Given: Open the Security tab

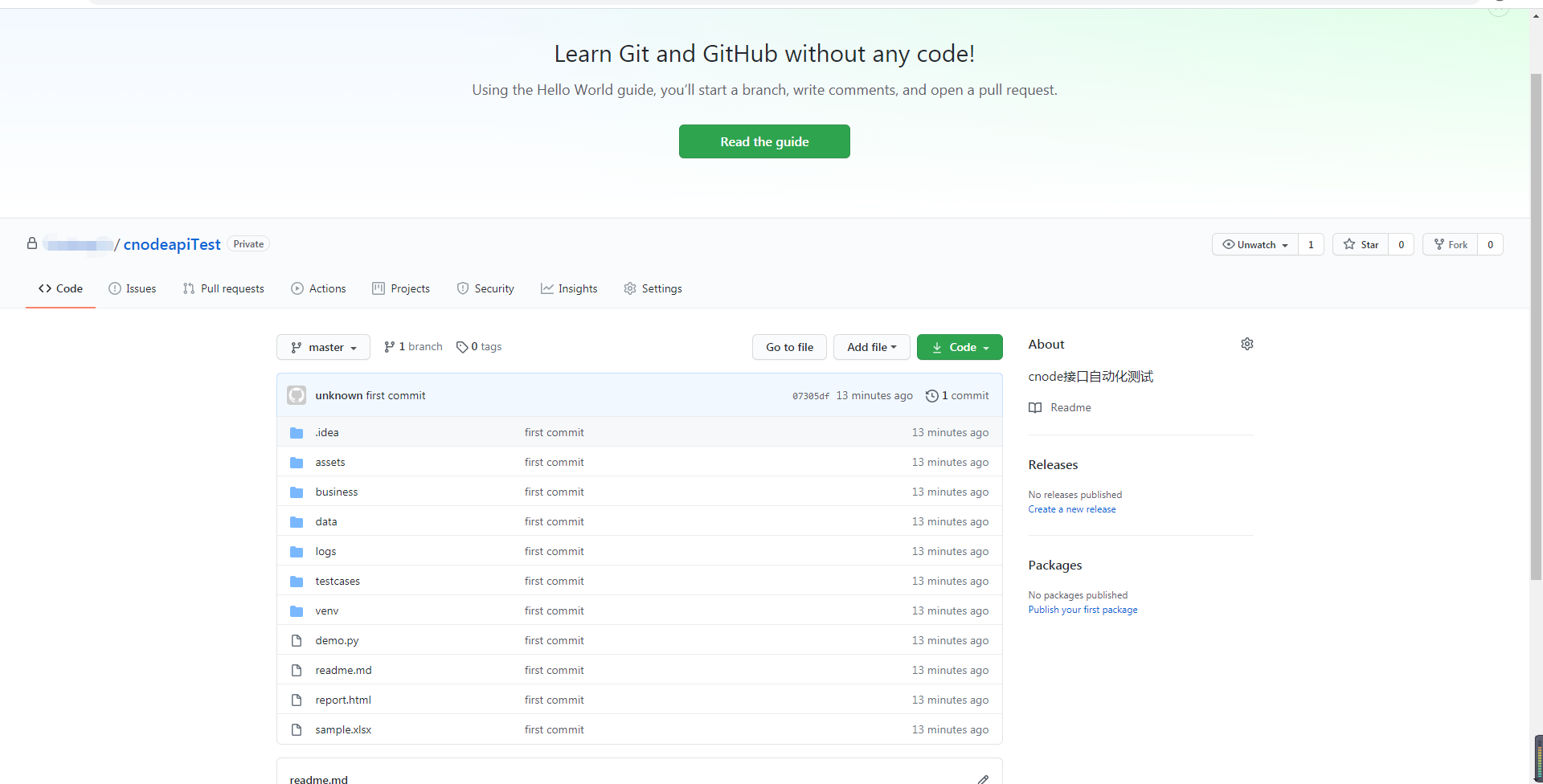Looking at the screenshot, I should click(485, 288).
